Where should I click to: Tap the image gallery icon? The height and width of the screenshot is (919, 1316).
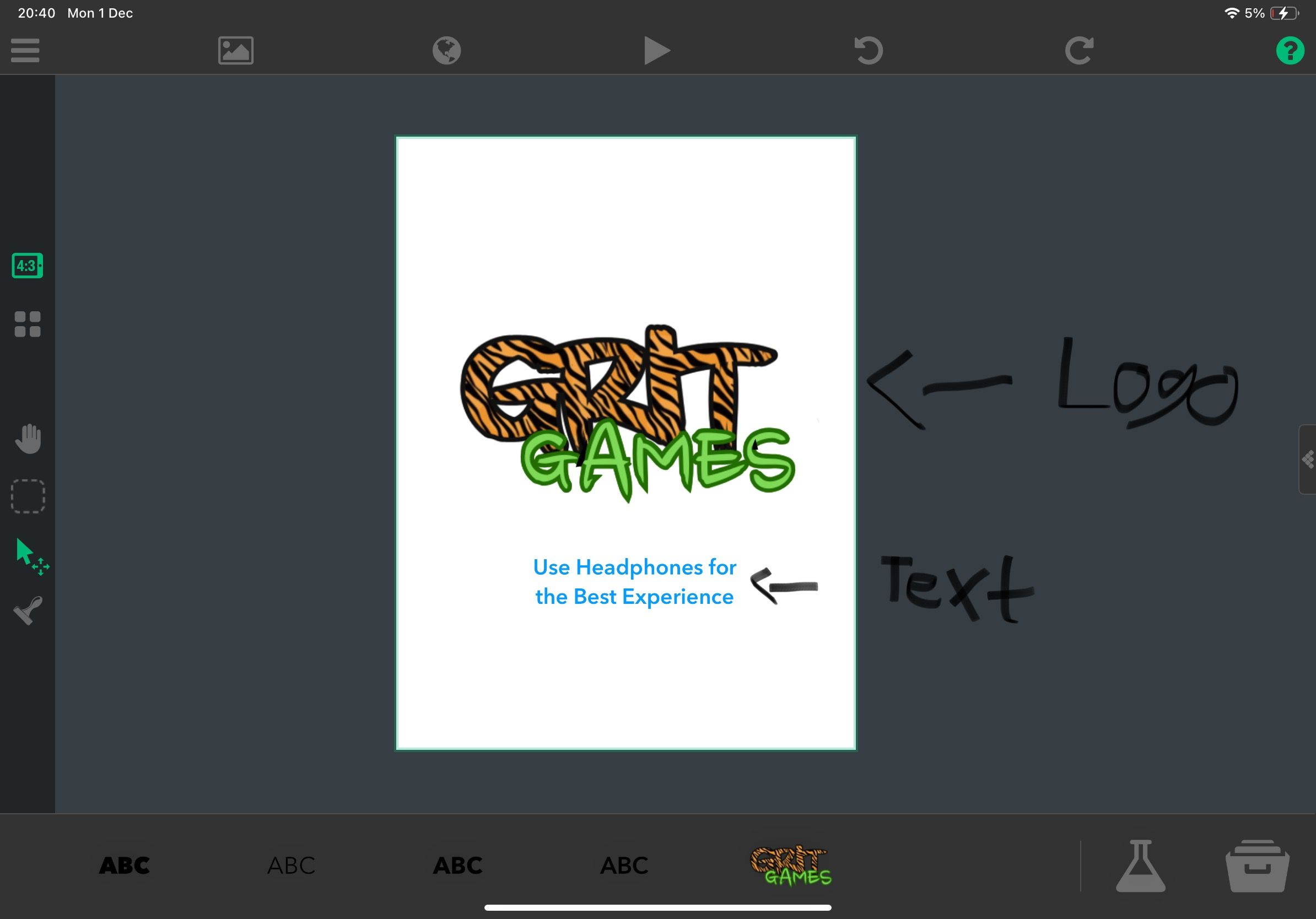pos(235,51)
